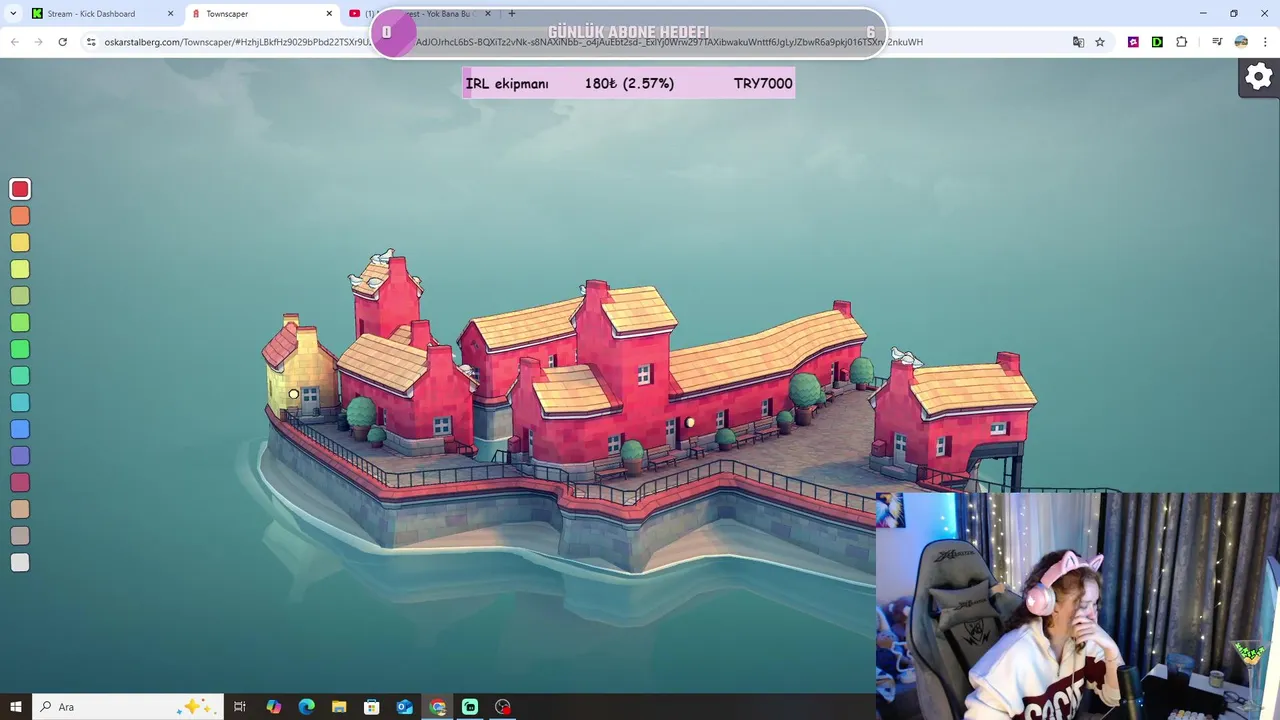Open a new browser tab
Screen dimensions: 1280x720
(512, 14)
